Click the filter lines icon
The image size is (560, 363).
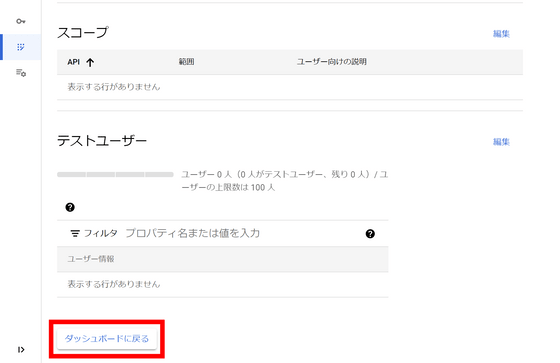pyautogui.click(x=75, y=234)
